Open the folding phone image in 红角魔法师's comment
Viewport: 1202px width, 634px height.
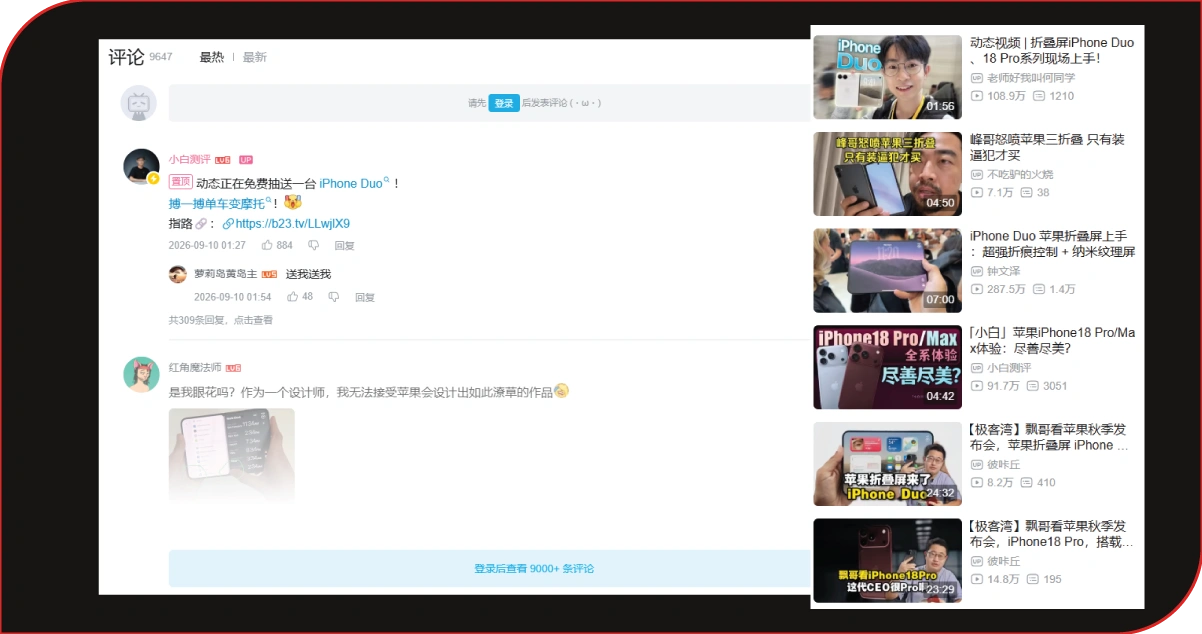[231, 455]
